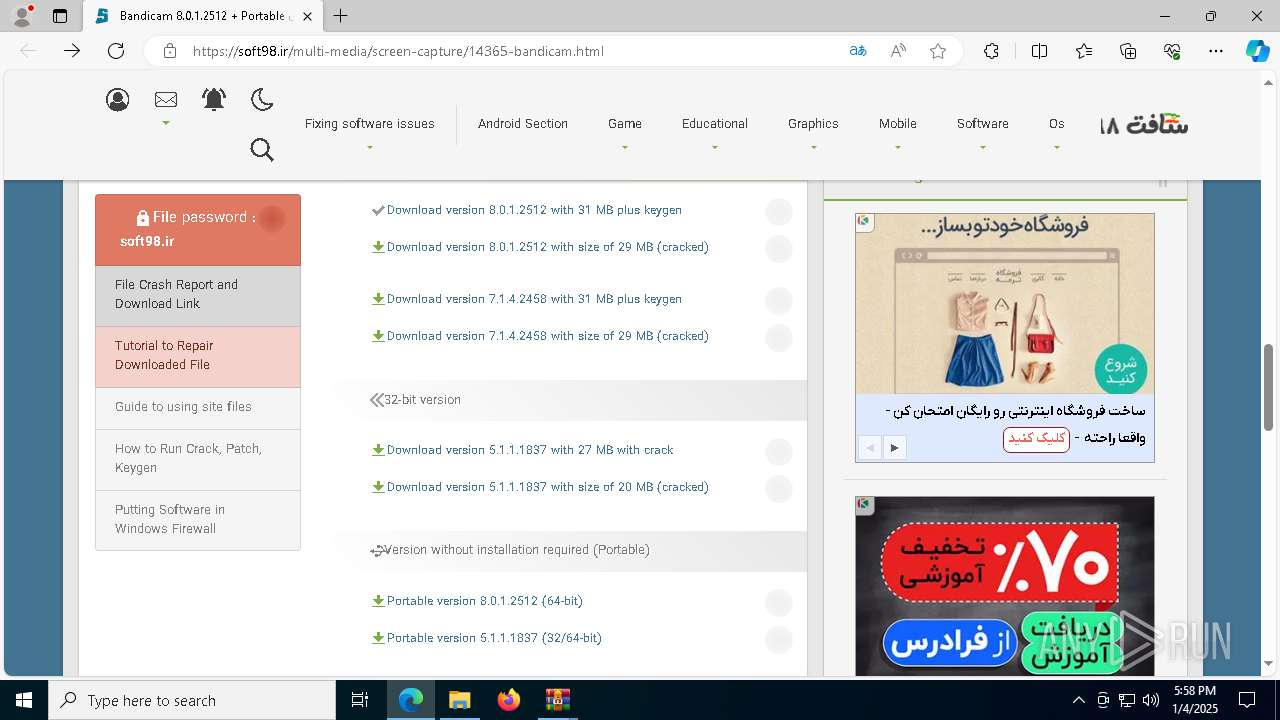The height and width of the screenshot is (720, 1280).
Task: Expand the Software menu
Action: (982, 124)
